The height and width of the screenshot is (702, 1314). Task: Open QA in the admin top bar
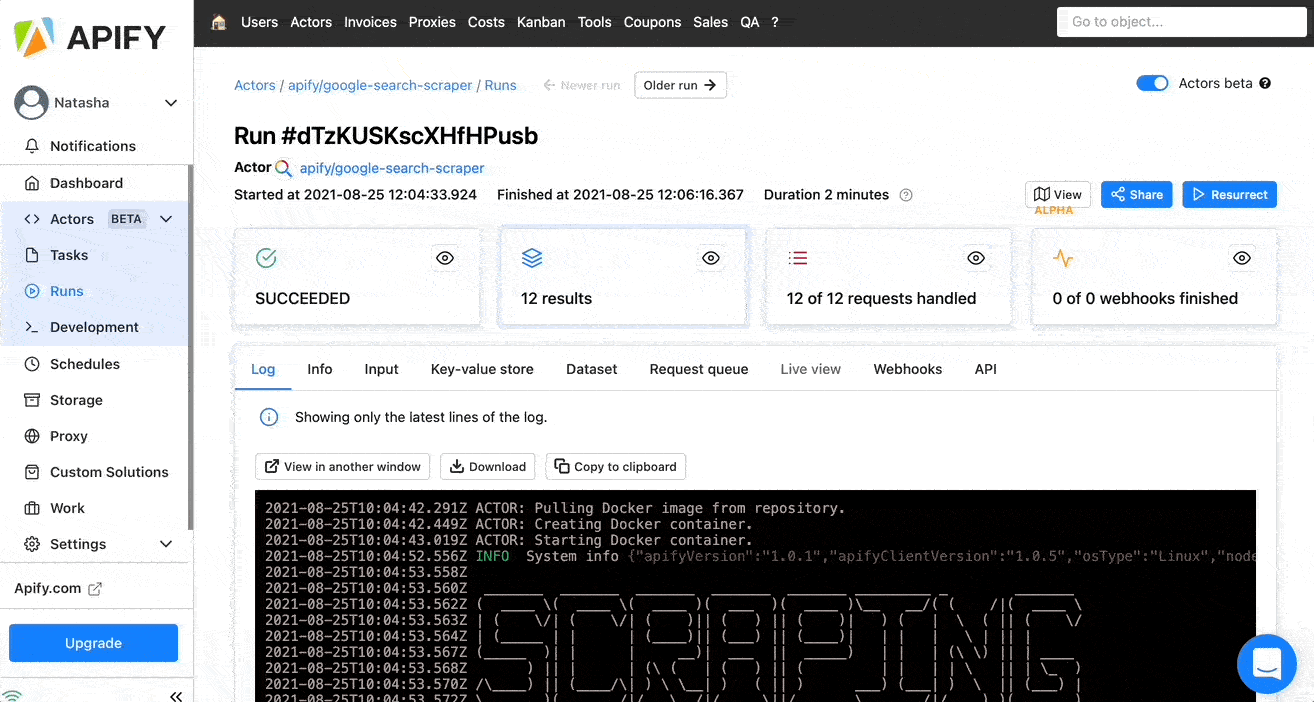[750, 22]
